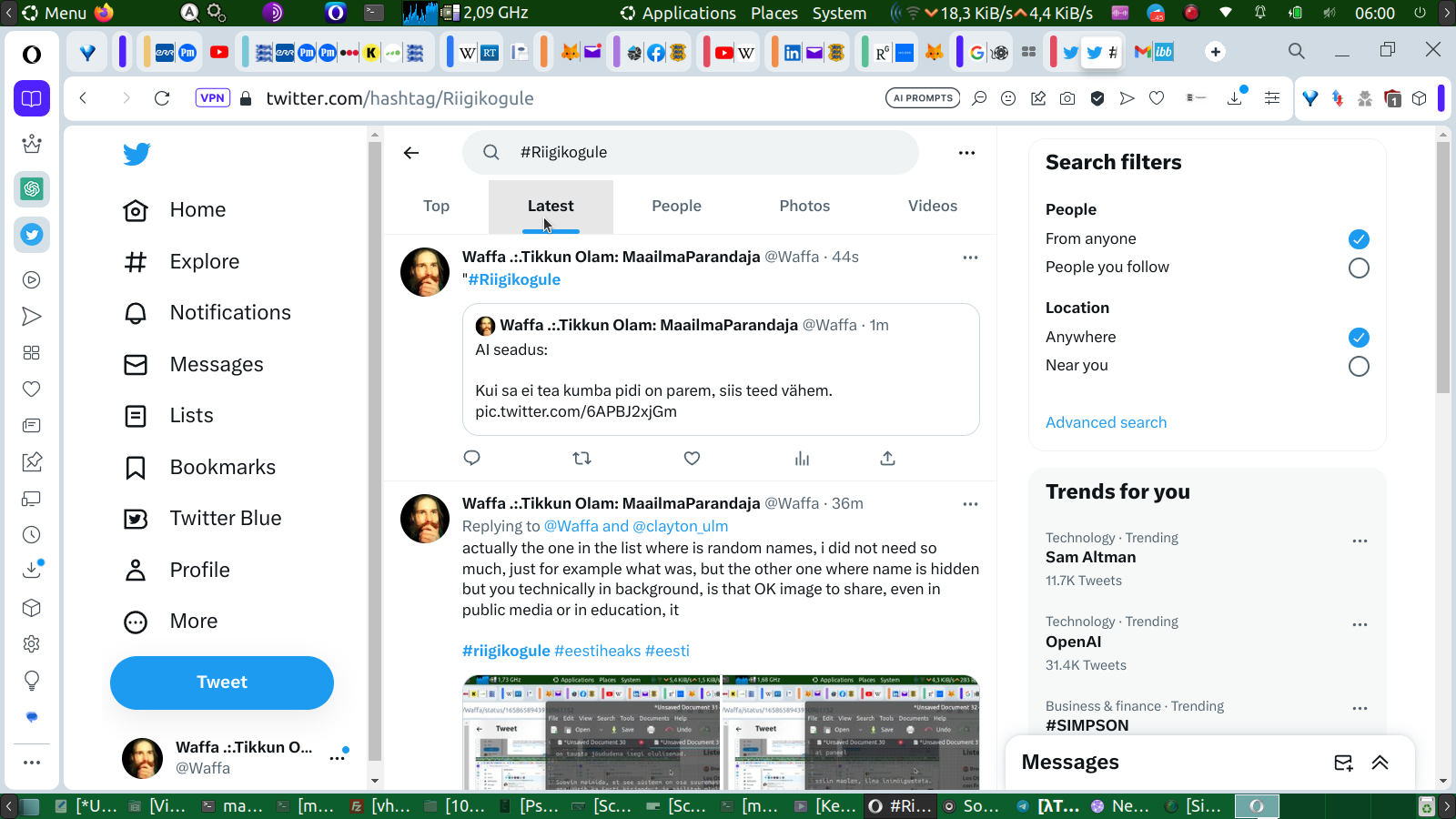This screenshot has height=819, width=1456.
Task: Open Extensions cube in Opera sidebar
Action: coord(32,607)
